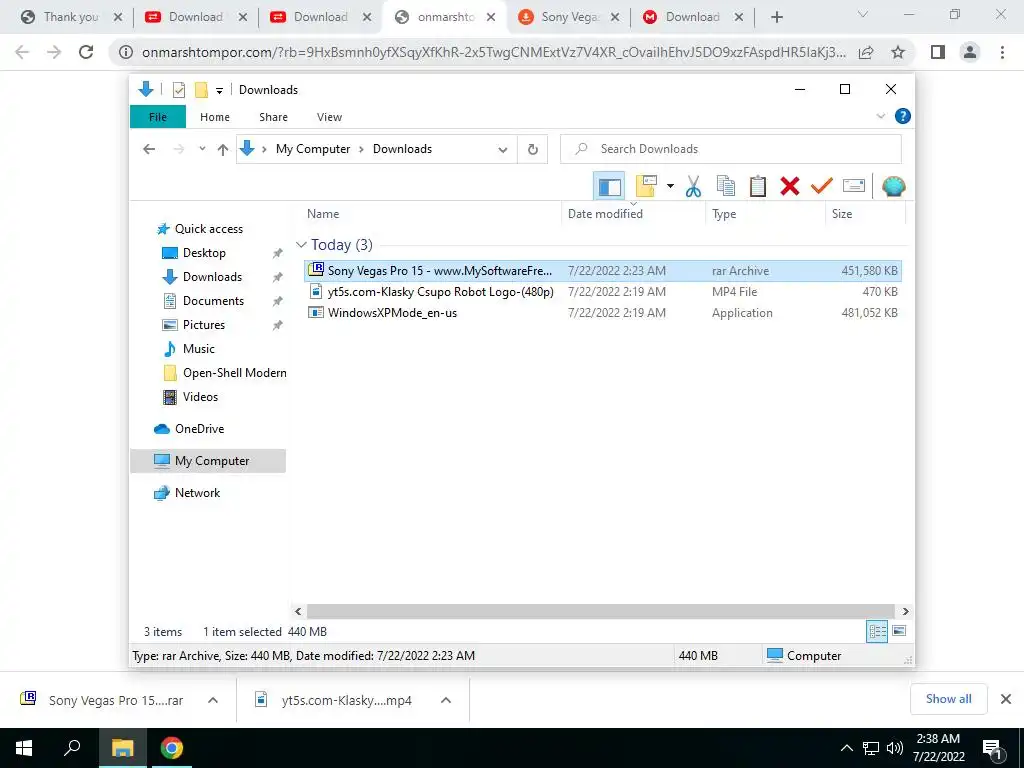The width and height of the screenshot is (1024, 768).
Task: Select the Sony Vegas Pro 15 rar file
Action: point(603,270)
